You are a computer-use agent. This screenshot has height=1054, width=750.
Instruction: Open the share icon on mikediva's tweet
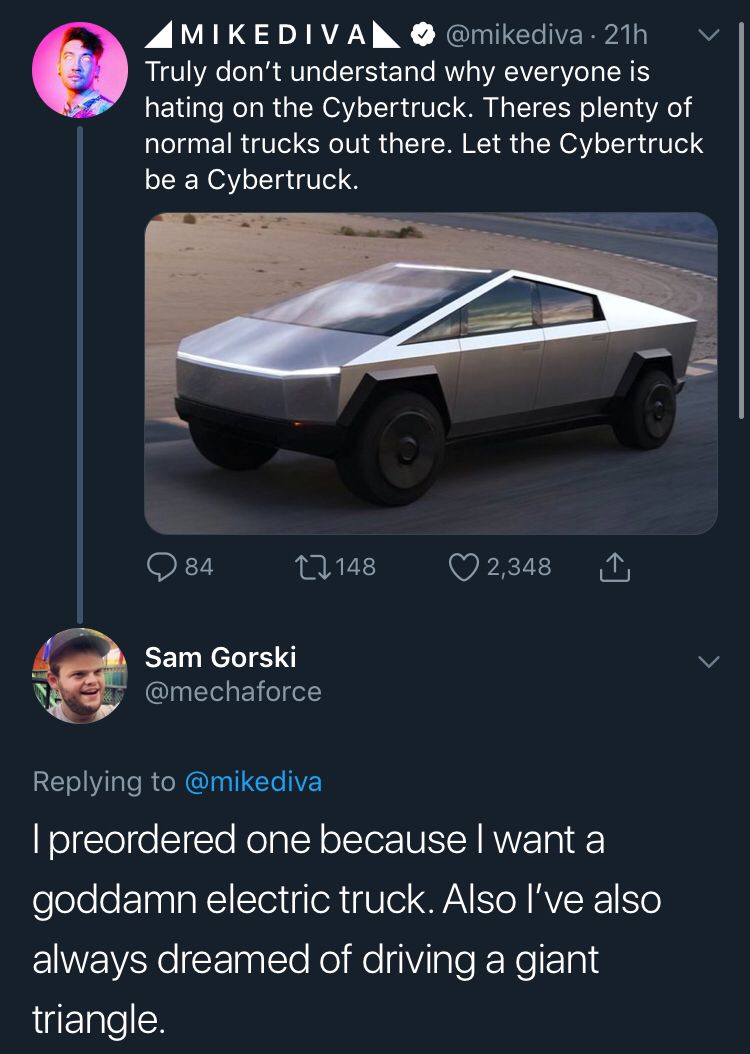coord(615,566)
